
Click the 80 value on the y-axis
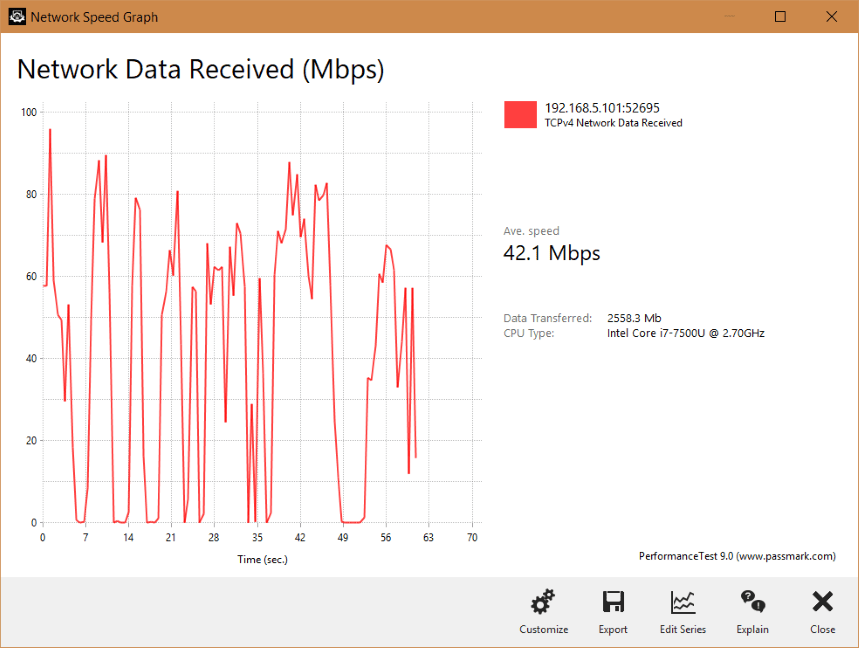click(31, 194)
